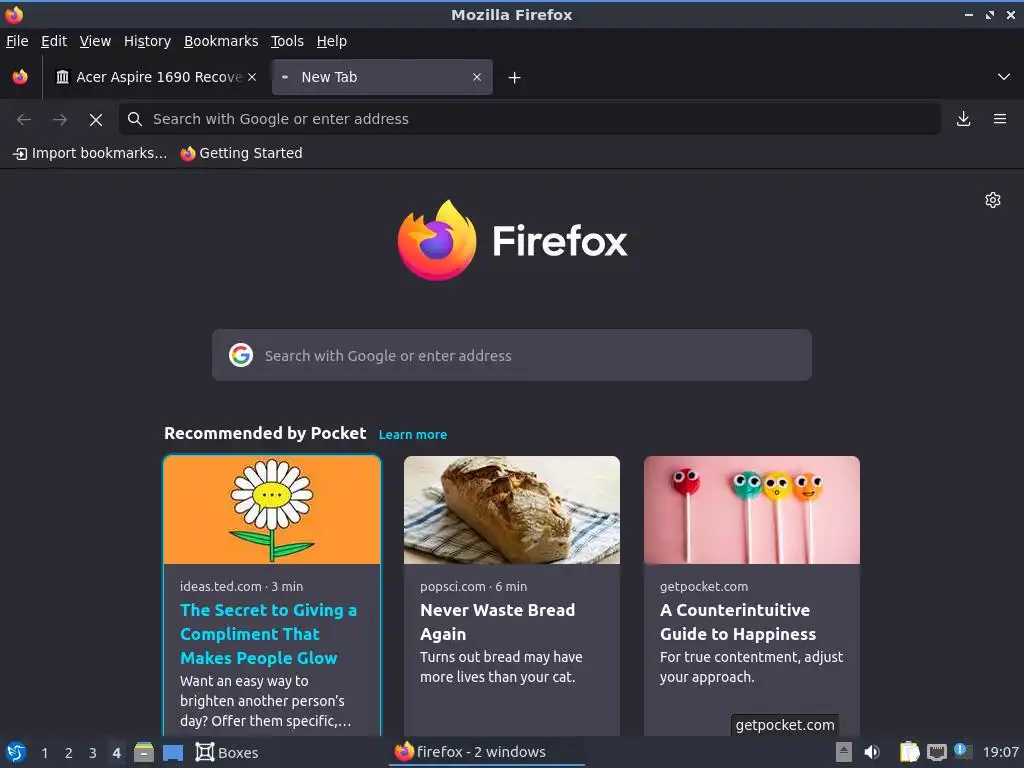Switch to workspace 4
The height and width of the screenshot is (768, 1024).
pyautogui.click(x=117, y=753)
